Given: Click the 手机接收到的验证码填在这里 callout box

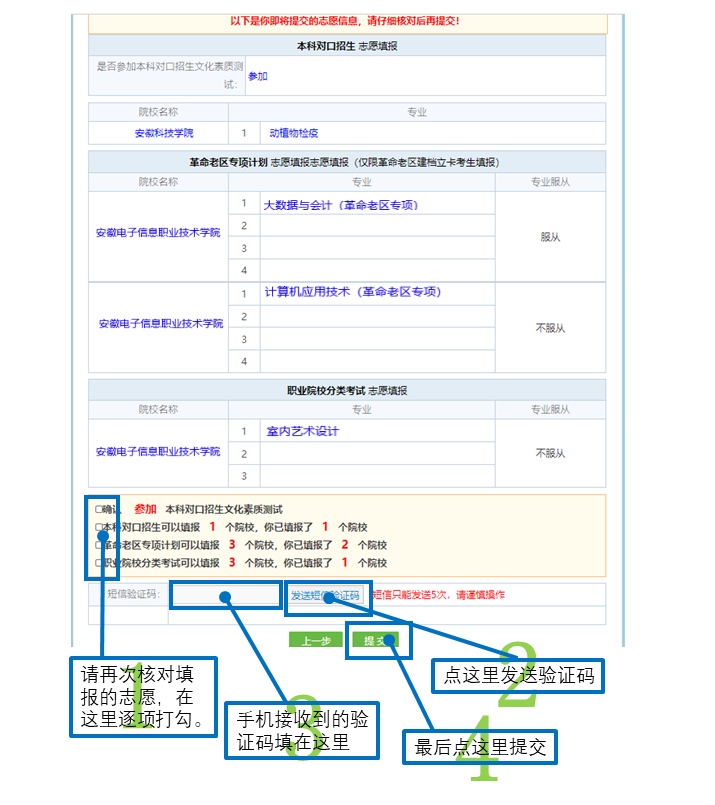Looking at the screenshot, I should point(300,730).
